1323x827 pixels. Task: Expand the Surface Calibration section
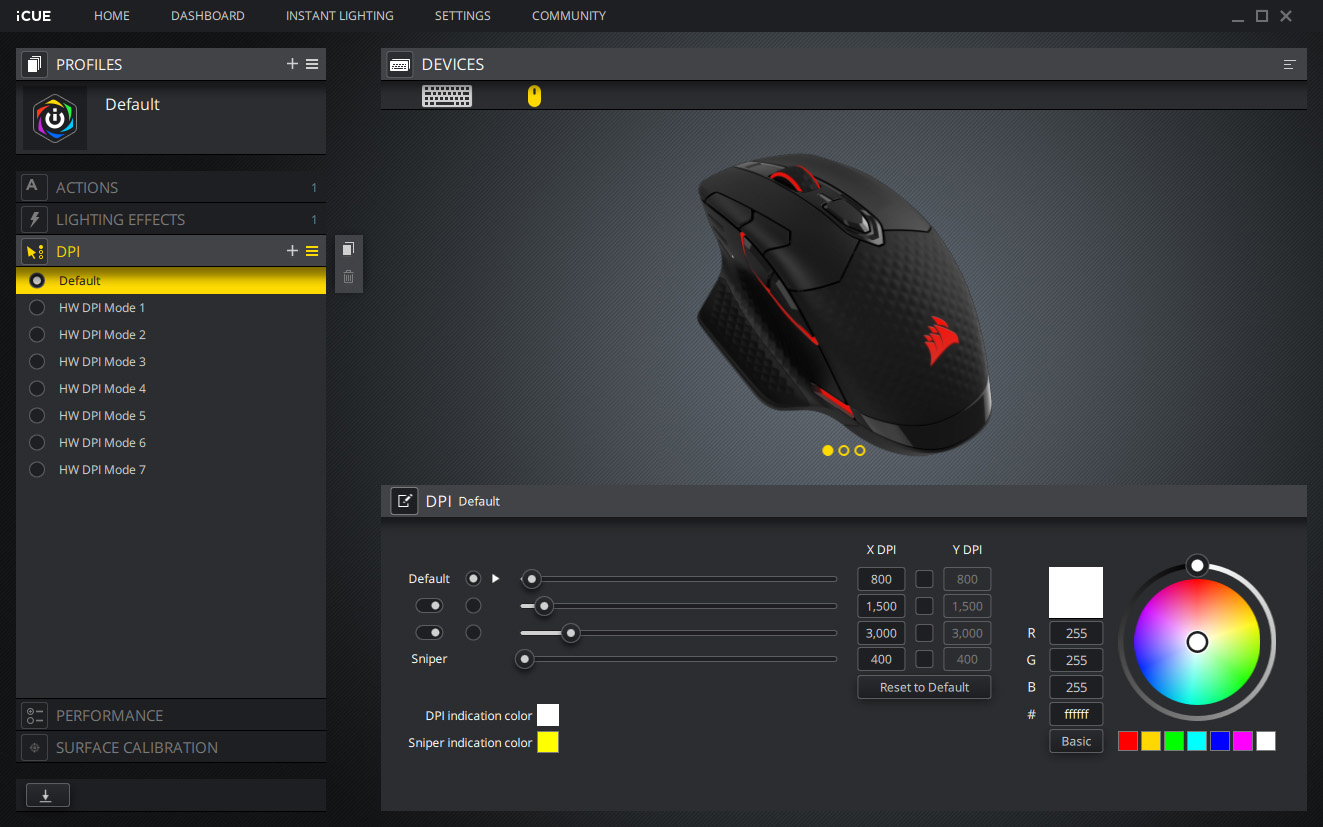(171, 747)
